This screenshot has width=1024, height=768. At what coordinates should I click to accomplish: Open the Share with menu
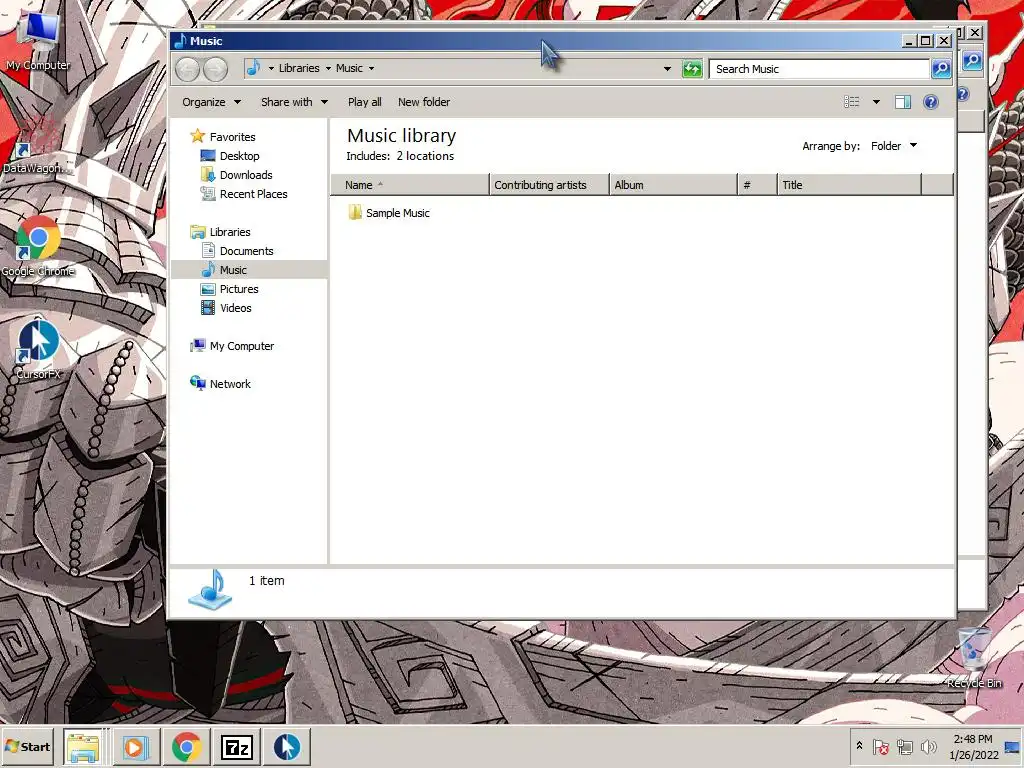click(x=295, y=102)
